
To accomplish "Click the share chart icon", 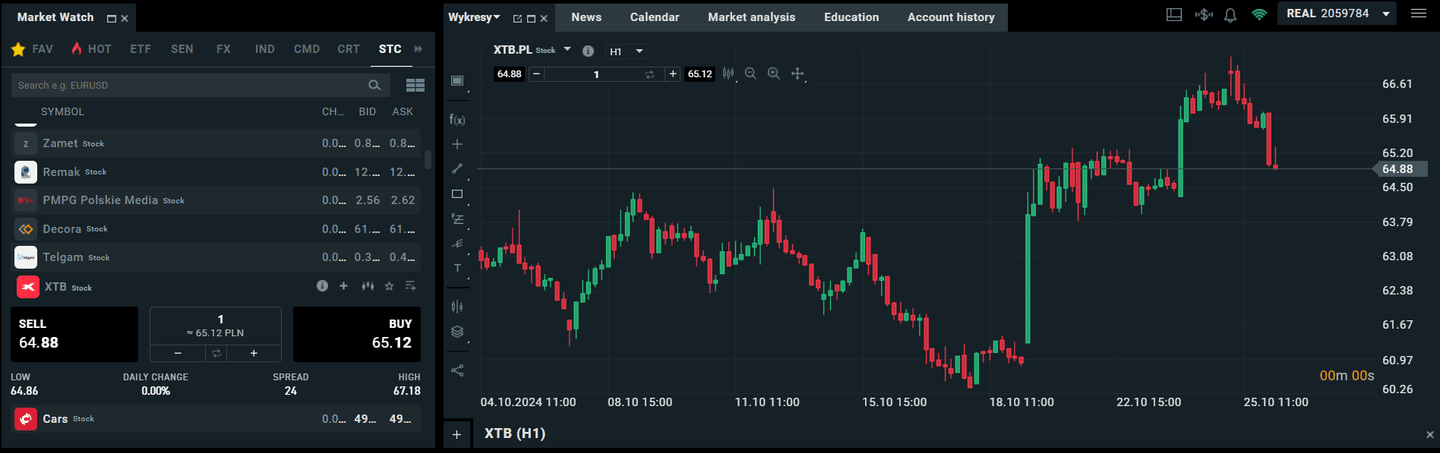I will coord(457,370).
